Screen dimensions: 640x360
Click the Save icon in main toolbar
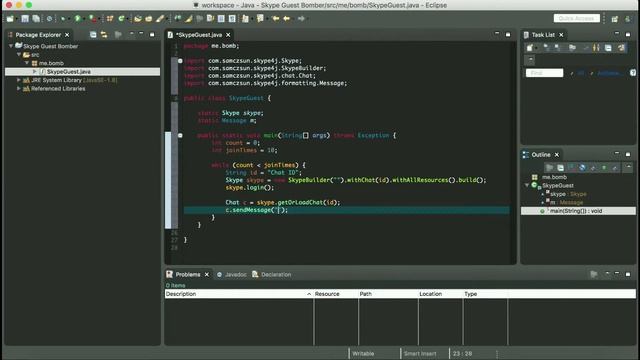[25, 19]
